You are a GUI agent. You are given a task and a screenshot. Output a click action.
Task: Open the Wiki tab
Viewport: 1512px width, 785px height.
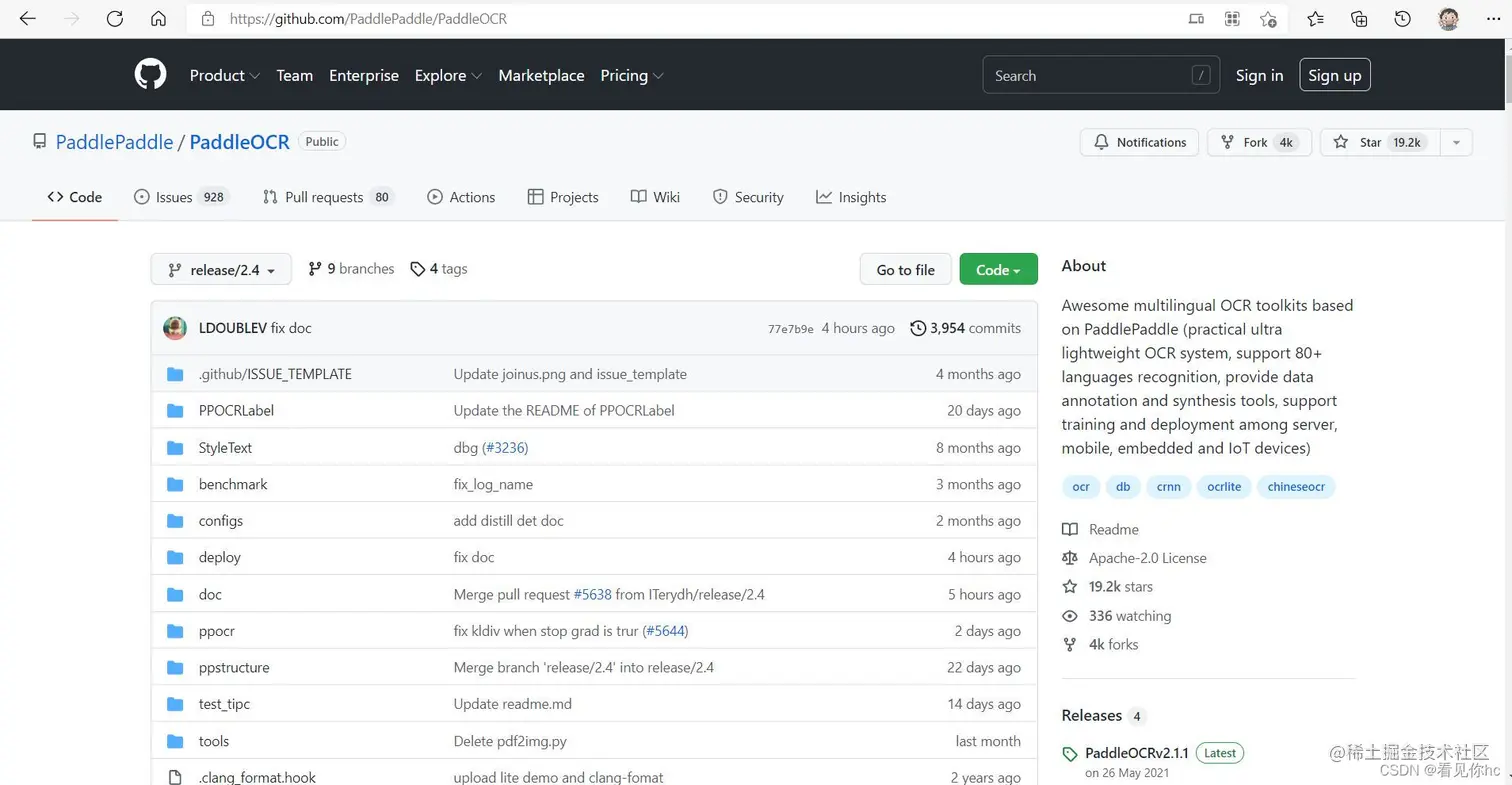click(655, 197)
